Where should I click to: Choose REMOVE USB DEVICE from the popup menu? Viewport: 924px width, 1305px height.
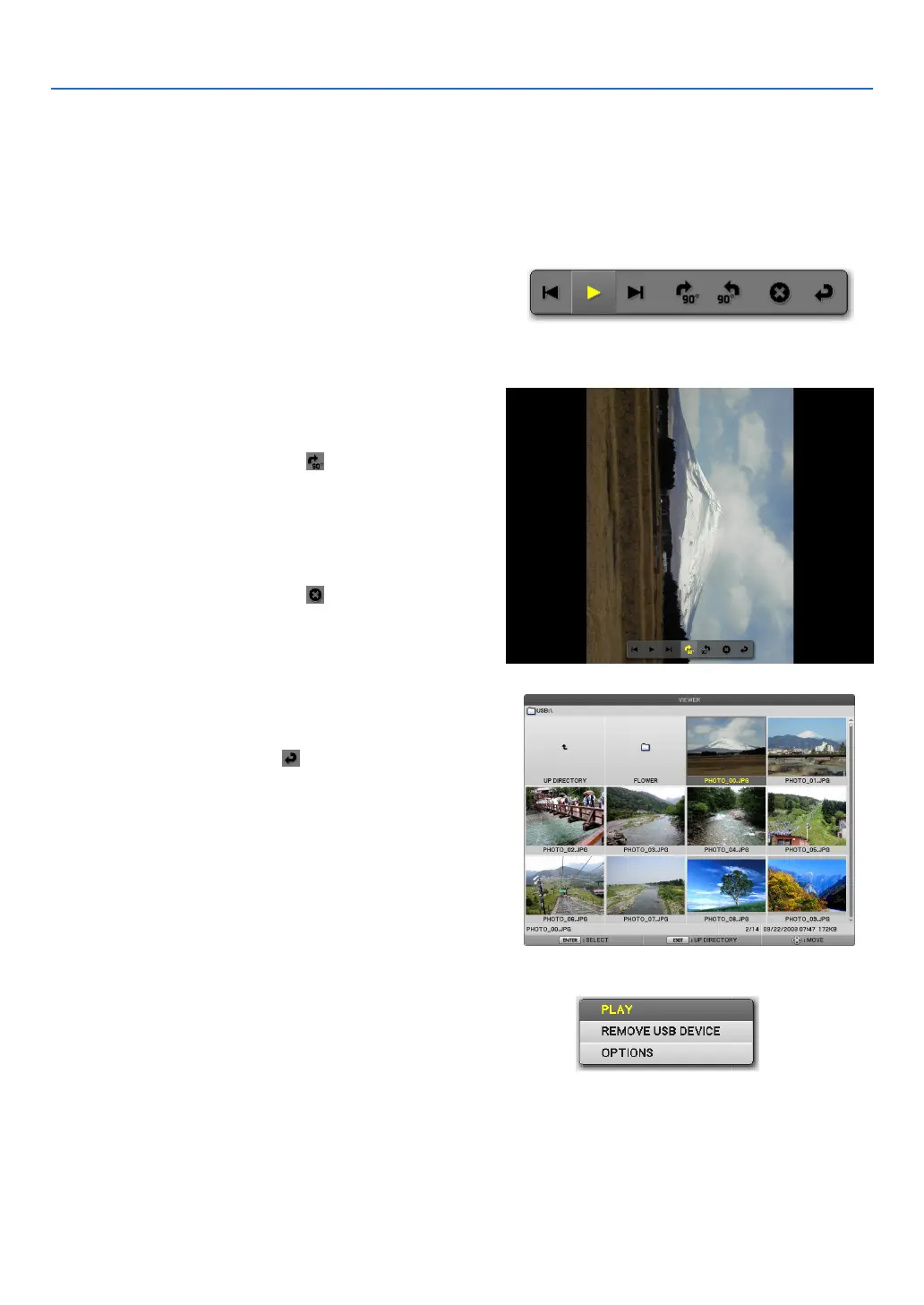666,1031
